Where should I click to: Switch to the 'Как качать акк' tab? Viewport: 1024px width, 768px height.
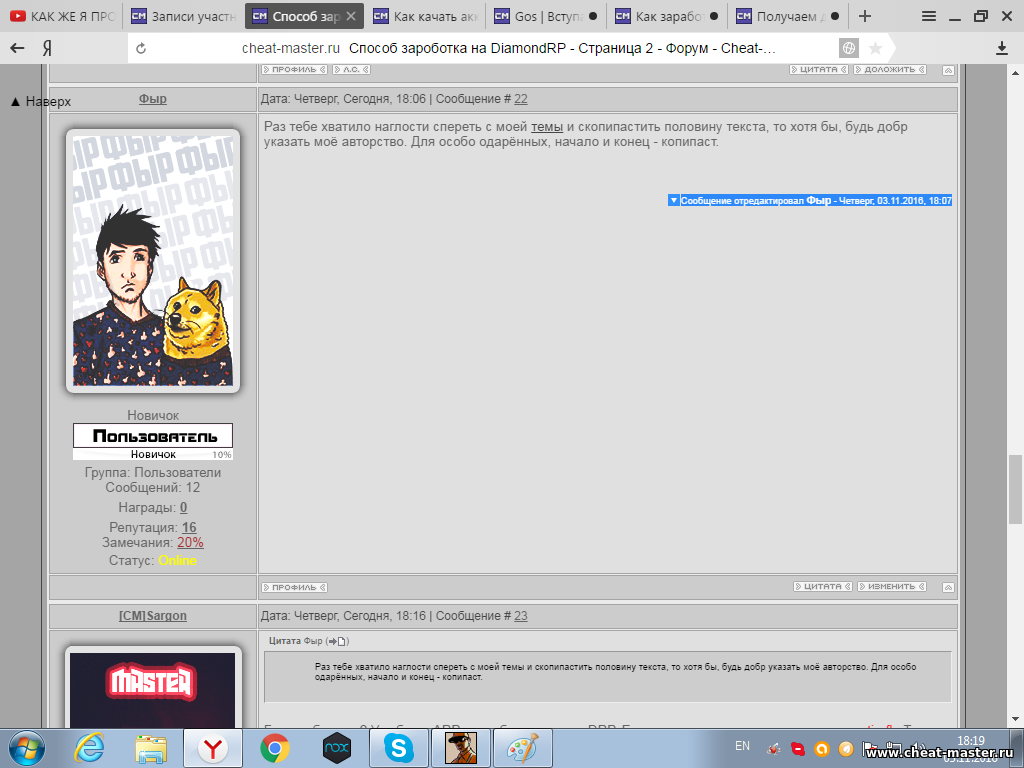click(x=427, y=16)
